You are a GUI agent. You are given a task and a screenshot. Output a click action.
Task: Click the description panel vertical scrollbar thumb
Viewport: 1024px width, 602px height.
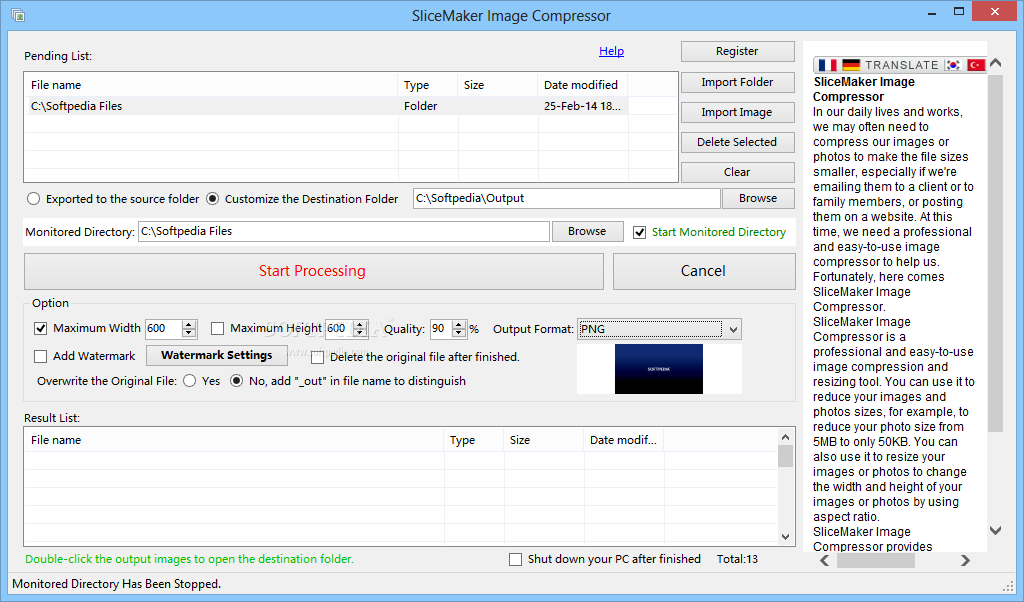[995, 253]
